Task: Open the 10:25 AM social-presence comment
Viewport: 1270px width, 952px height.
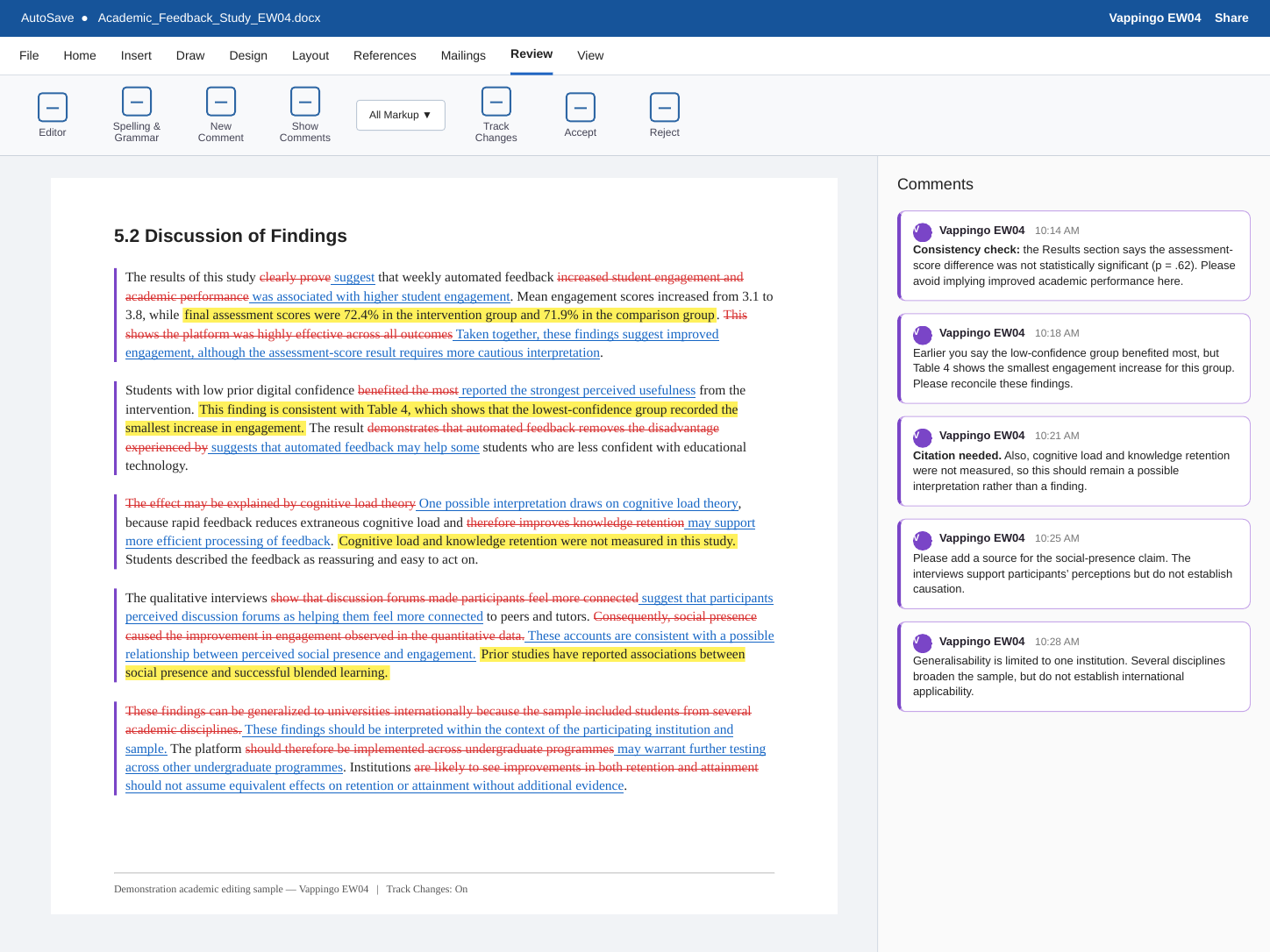Action: coord(1074,564)
